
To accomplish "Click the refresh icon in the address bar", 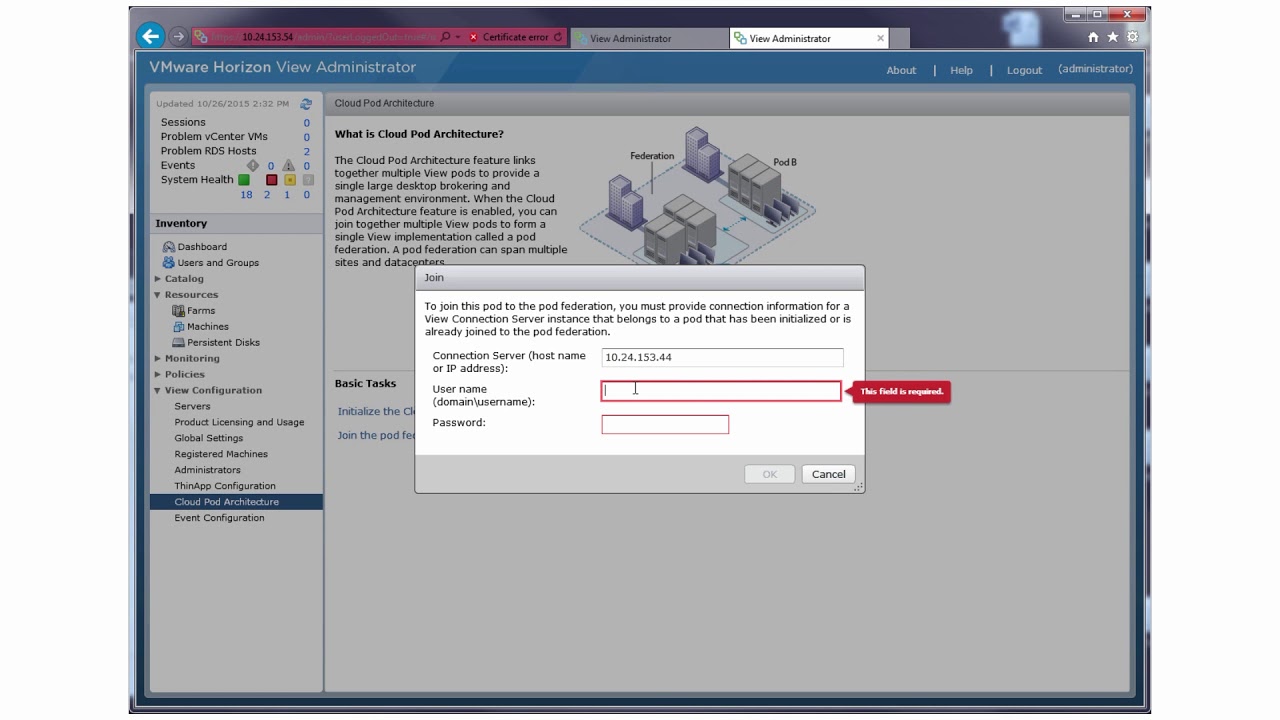I will point(557,37).
